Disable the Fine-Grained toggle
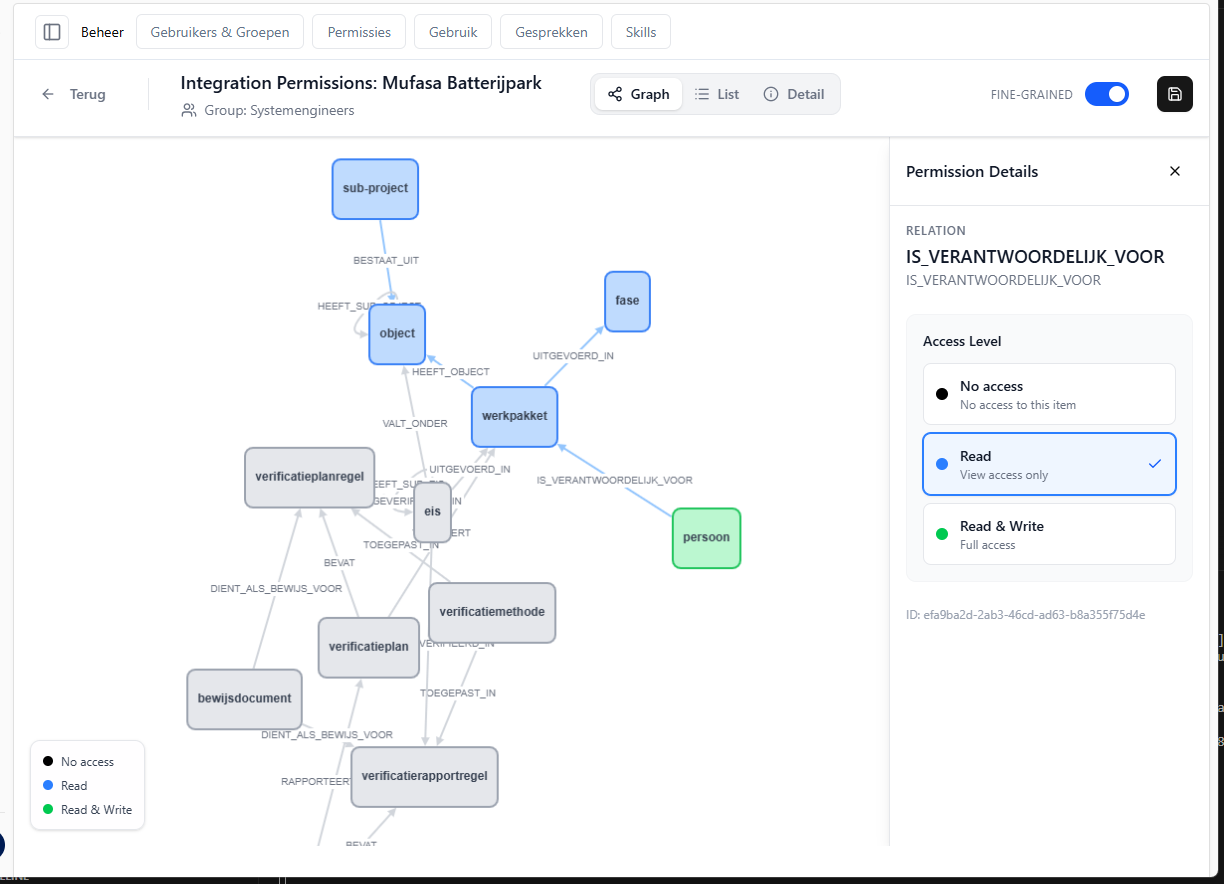Viewport: 1224px width, 884px height. 1106,94
